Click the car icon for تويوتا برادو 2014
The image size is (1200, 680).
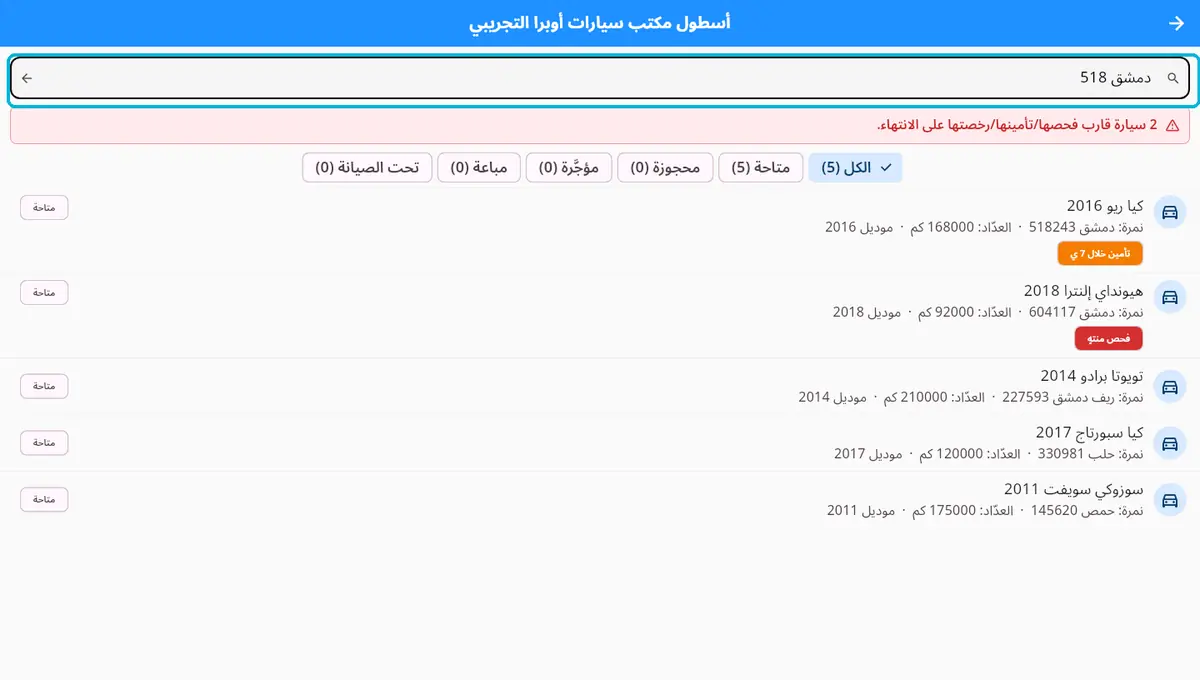(x=1169, y=386)
